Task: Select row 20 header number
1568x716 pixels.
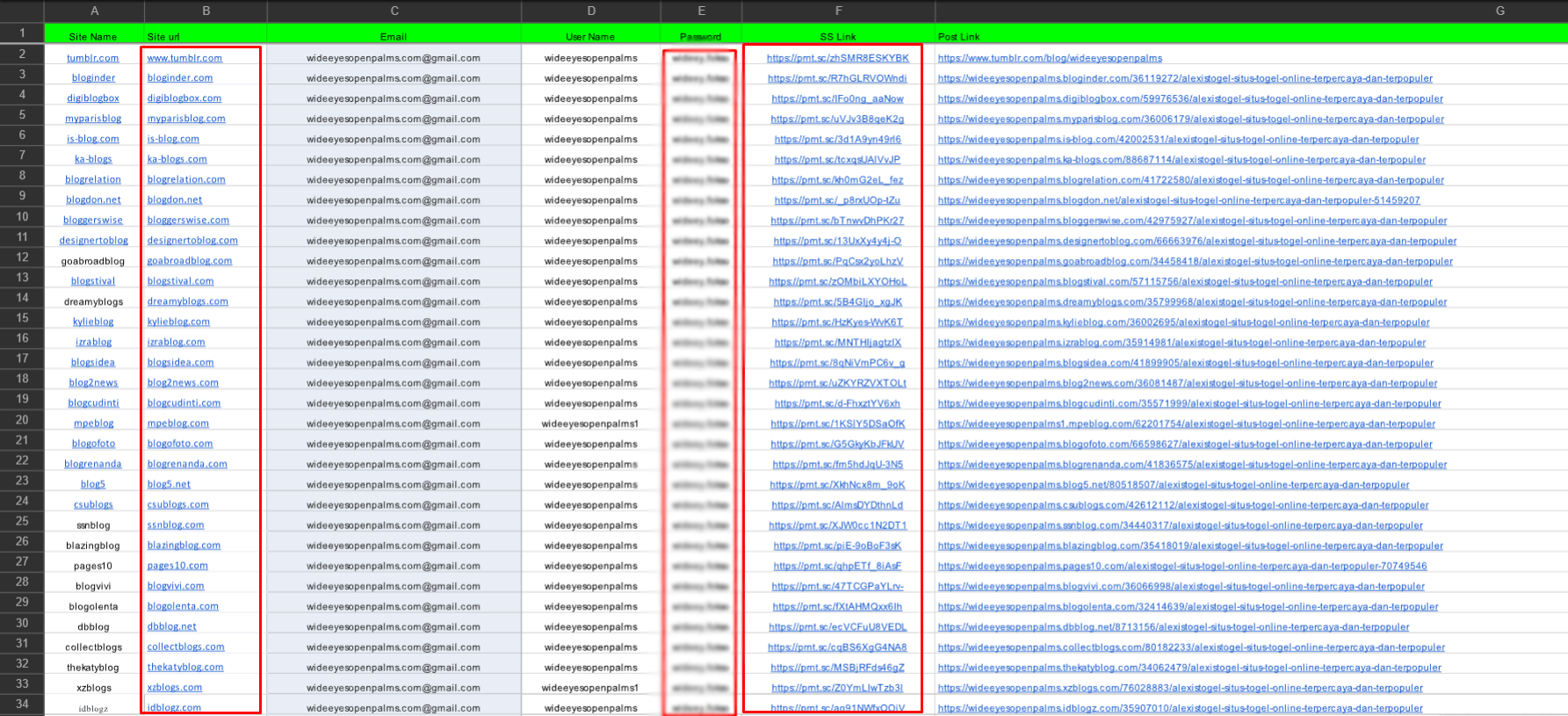Action: [x=22, y=420]
